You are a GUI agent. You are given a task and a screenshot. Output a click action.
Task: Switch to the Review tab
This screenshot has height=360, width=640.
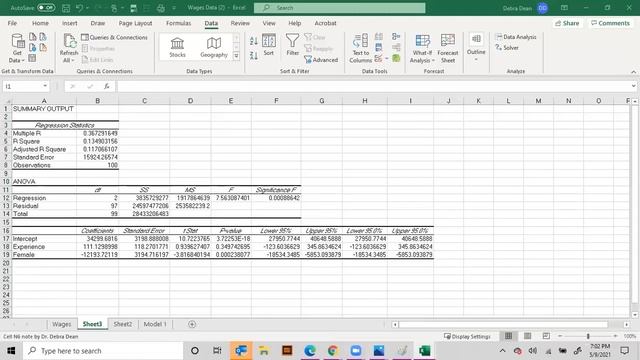[240, 23]
